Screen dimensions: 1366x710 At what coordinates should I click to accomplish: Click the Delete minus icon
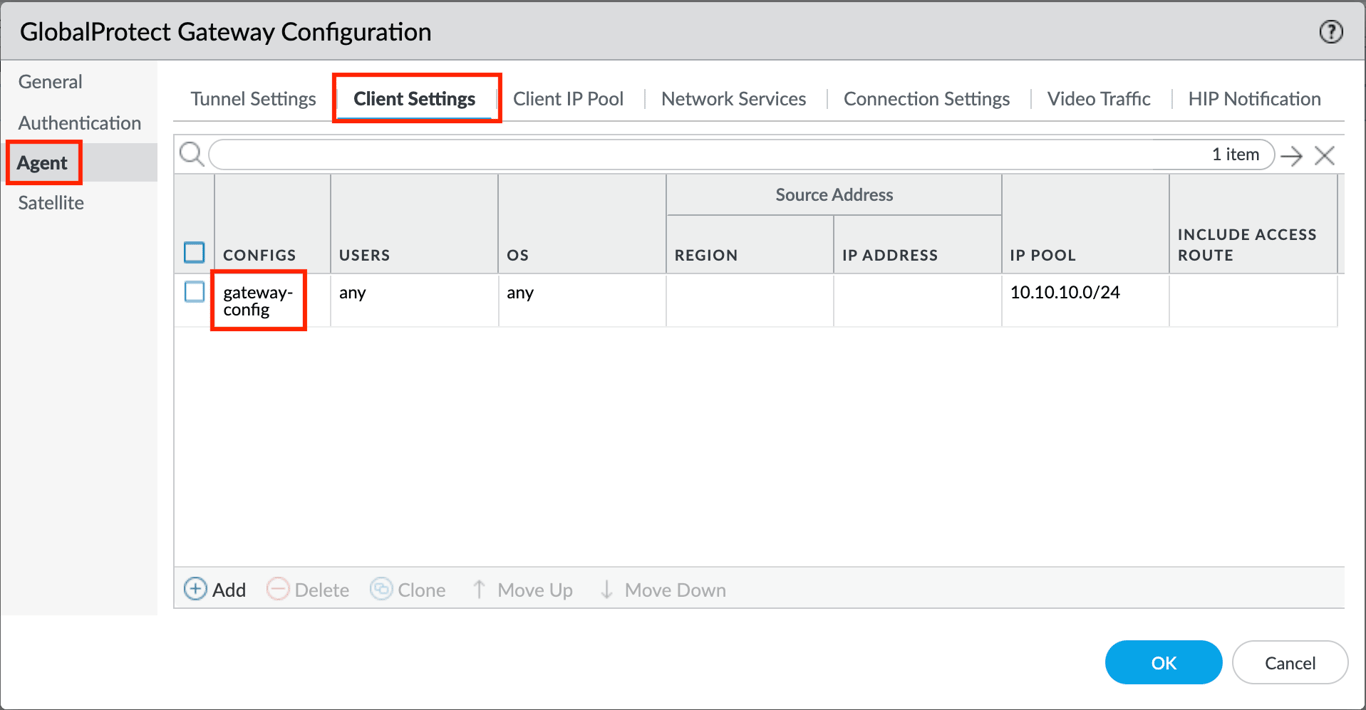click(278, 589)
